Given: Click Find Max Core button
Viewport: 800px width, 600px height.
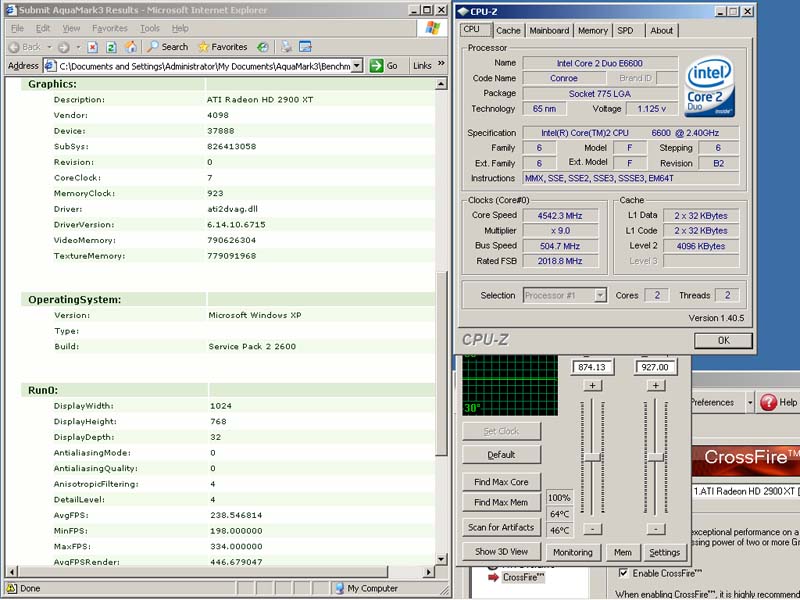Looking at the screenshot, I should click(501, 482).
